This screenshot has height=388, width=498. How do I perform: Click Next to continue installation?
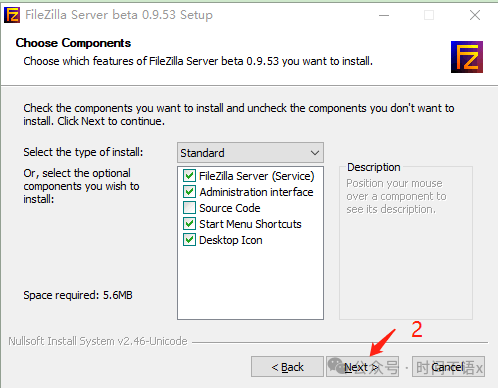(362, 367)
